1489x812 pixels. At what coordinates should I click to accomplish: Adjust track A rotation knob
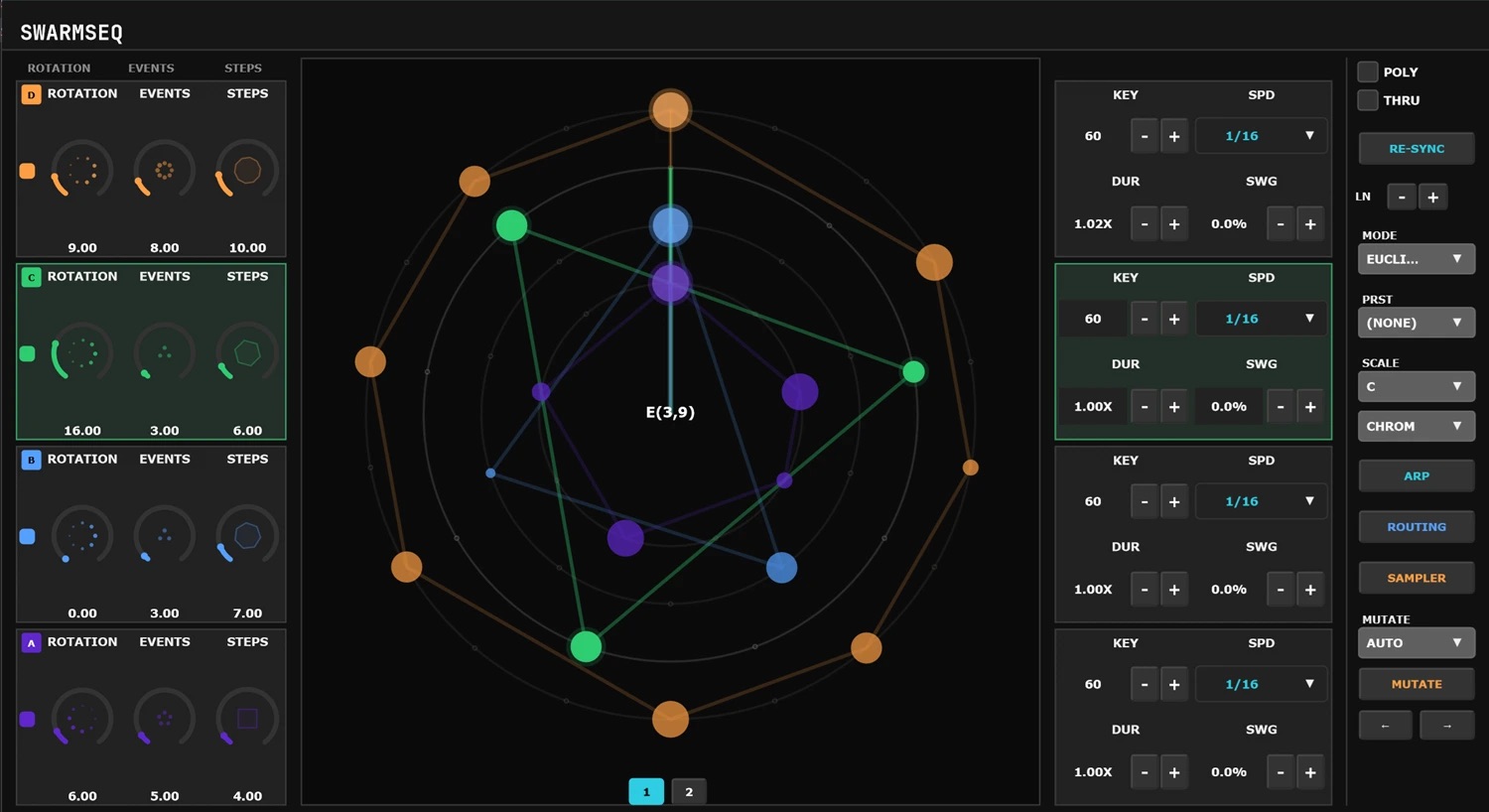point(82,719)
